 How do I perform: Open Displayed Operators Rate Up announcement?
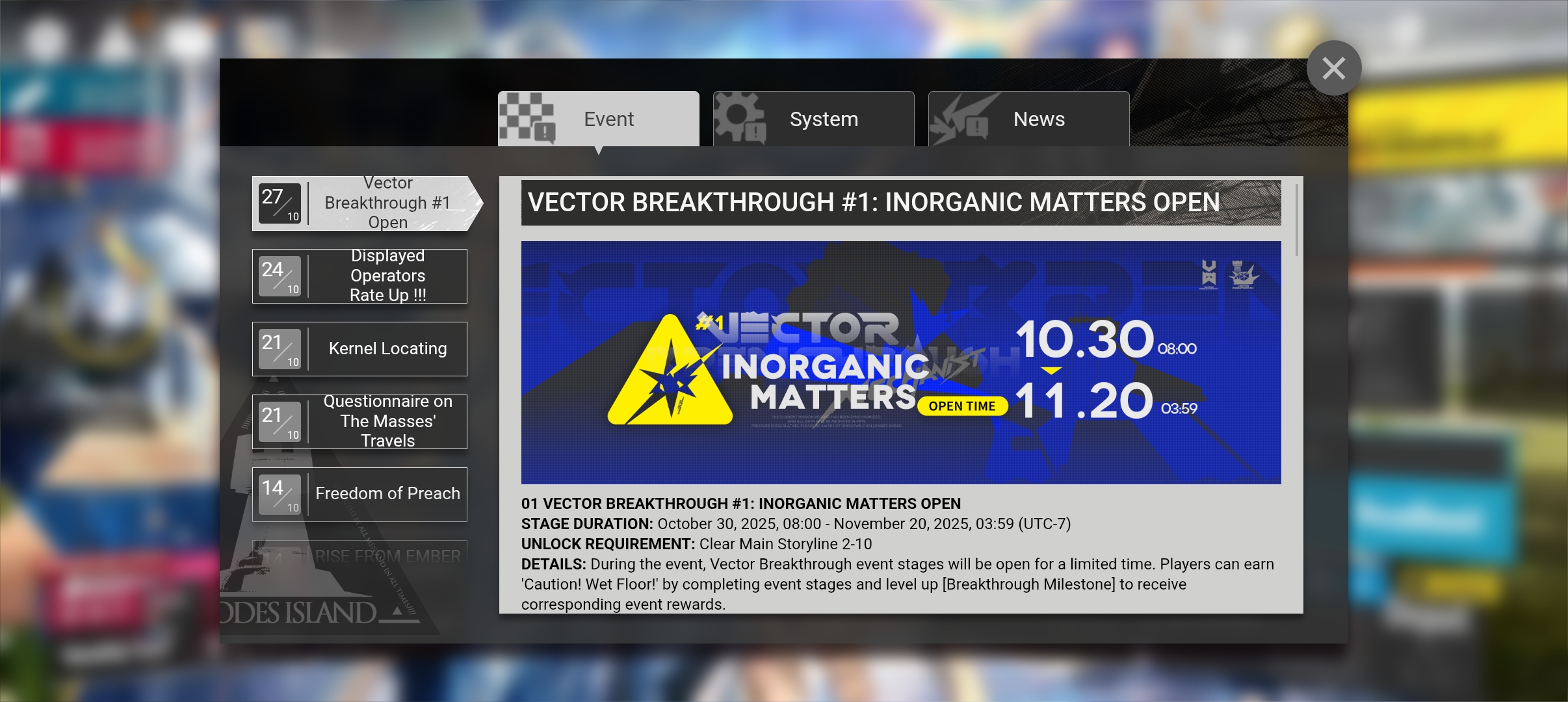pos(387,276)
